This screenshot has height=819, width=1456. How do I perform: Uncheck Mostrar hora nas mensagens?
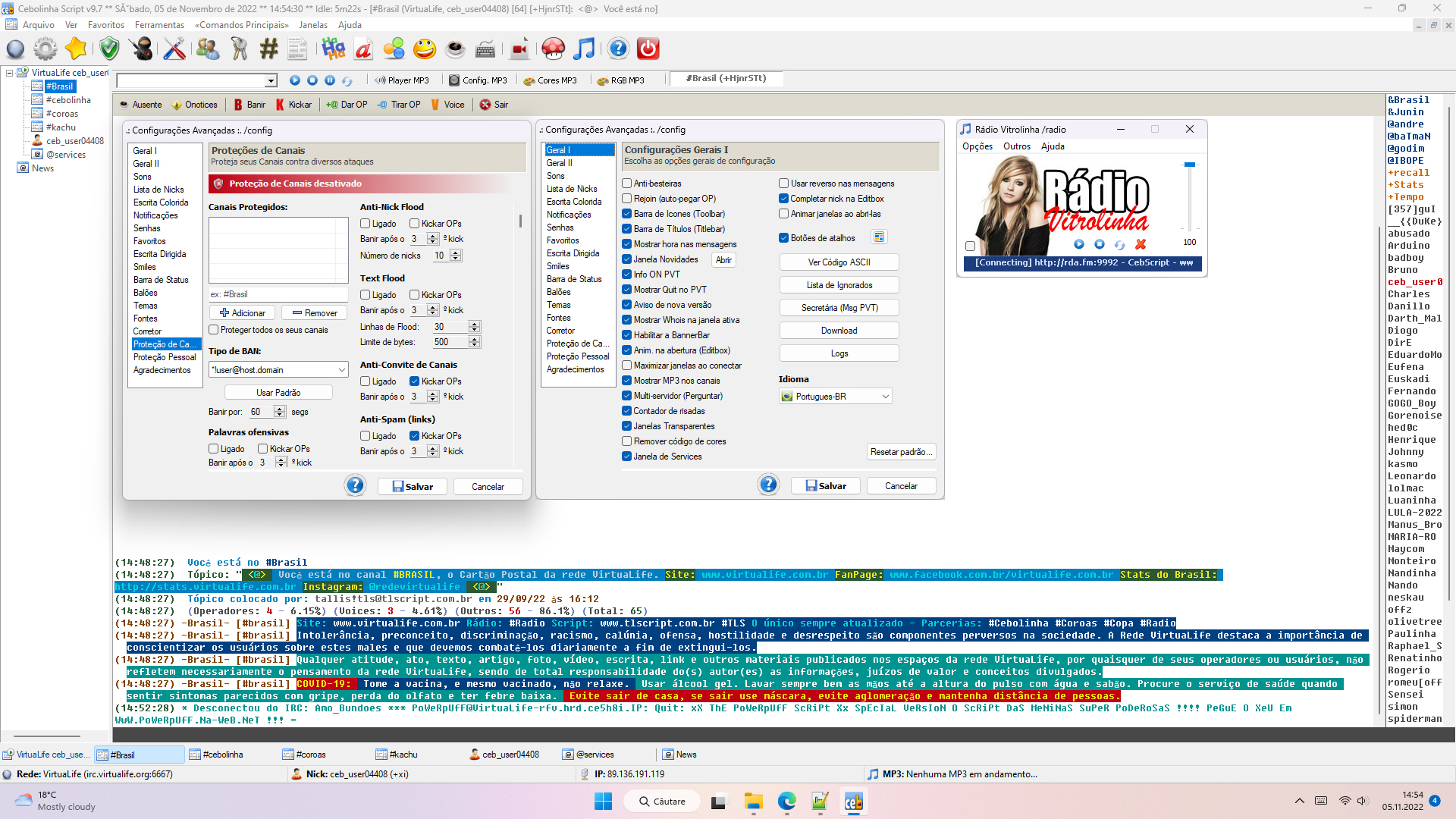point(627,244)
